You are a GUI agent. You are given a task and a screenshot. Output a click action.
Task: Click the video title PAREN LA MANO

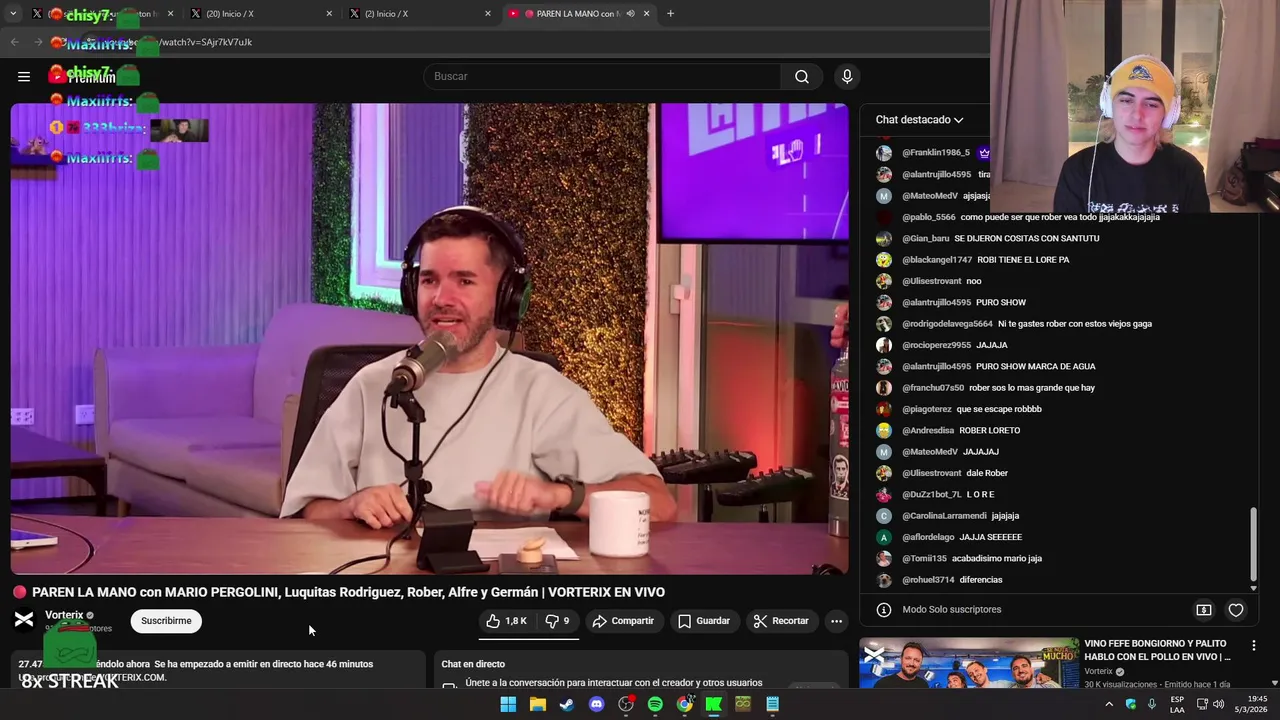pyautogui.click(x=348, y=592)
